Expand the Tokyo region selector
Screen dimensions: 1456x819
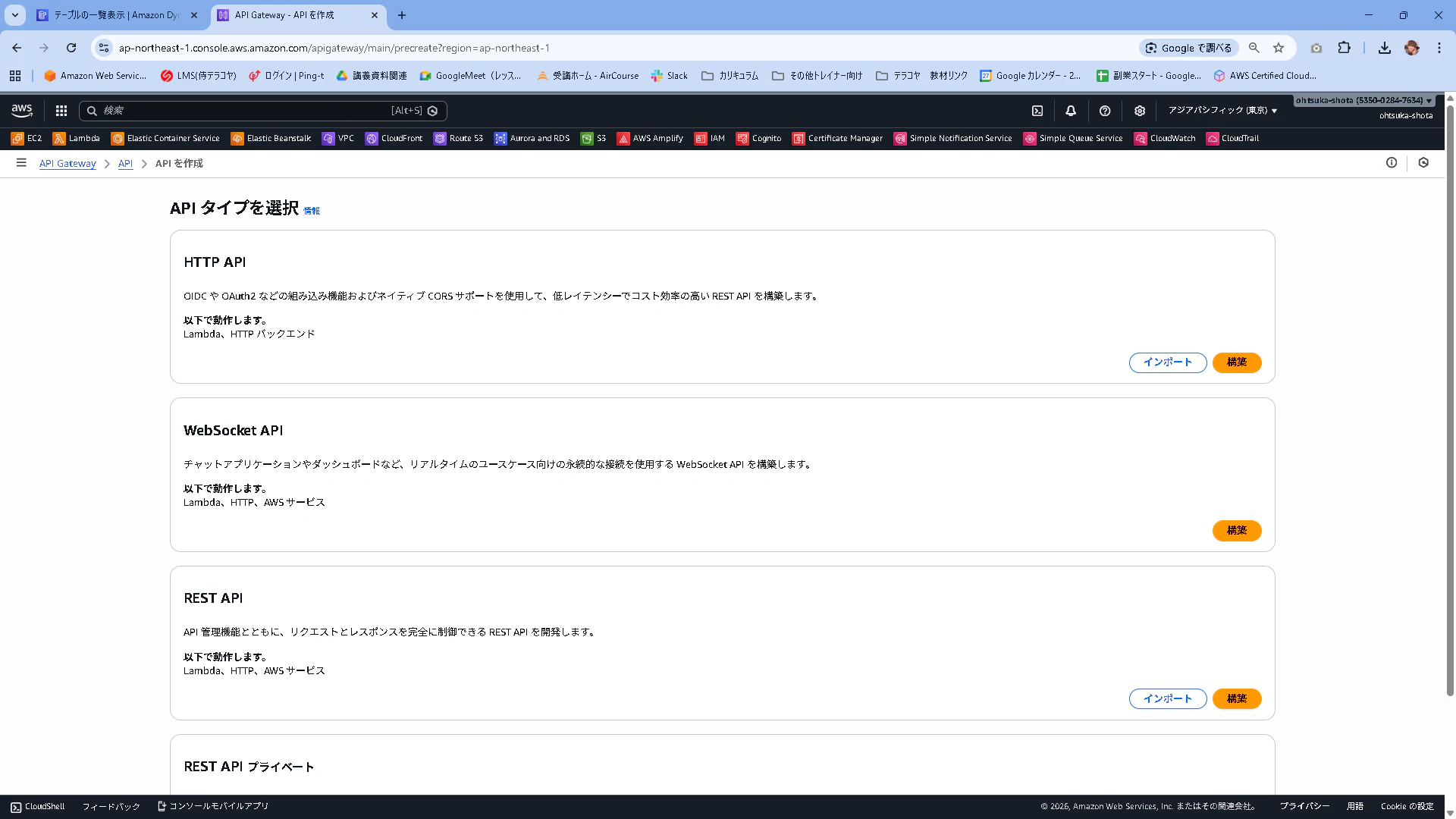coord(1222,111)
